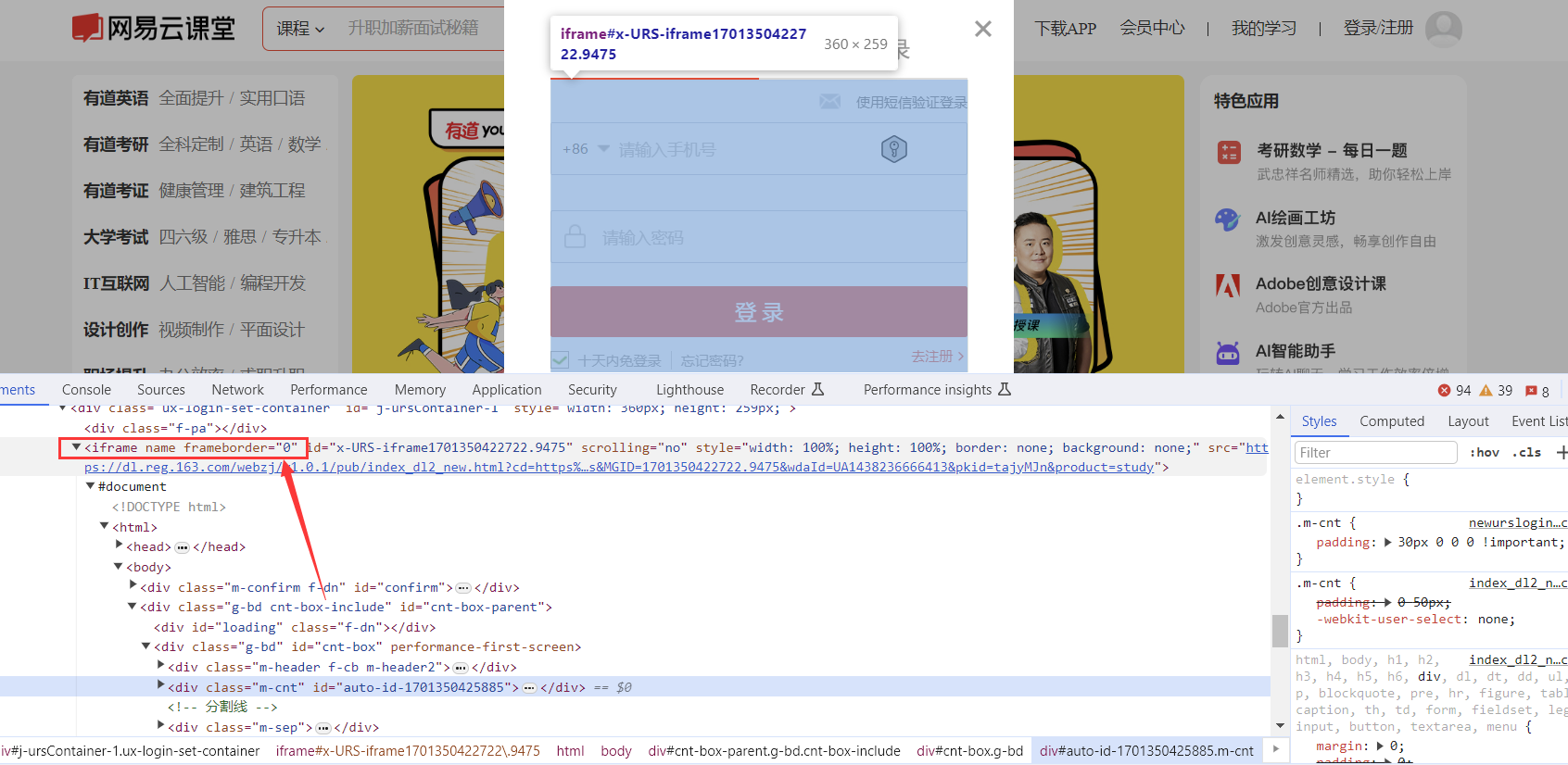Expand the m-confirm div node
The image size is (1568, 765).
point(133,585)
